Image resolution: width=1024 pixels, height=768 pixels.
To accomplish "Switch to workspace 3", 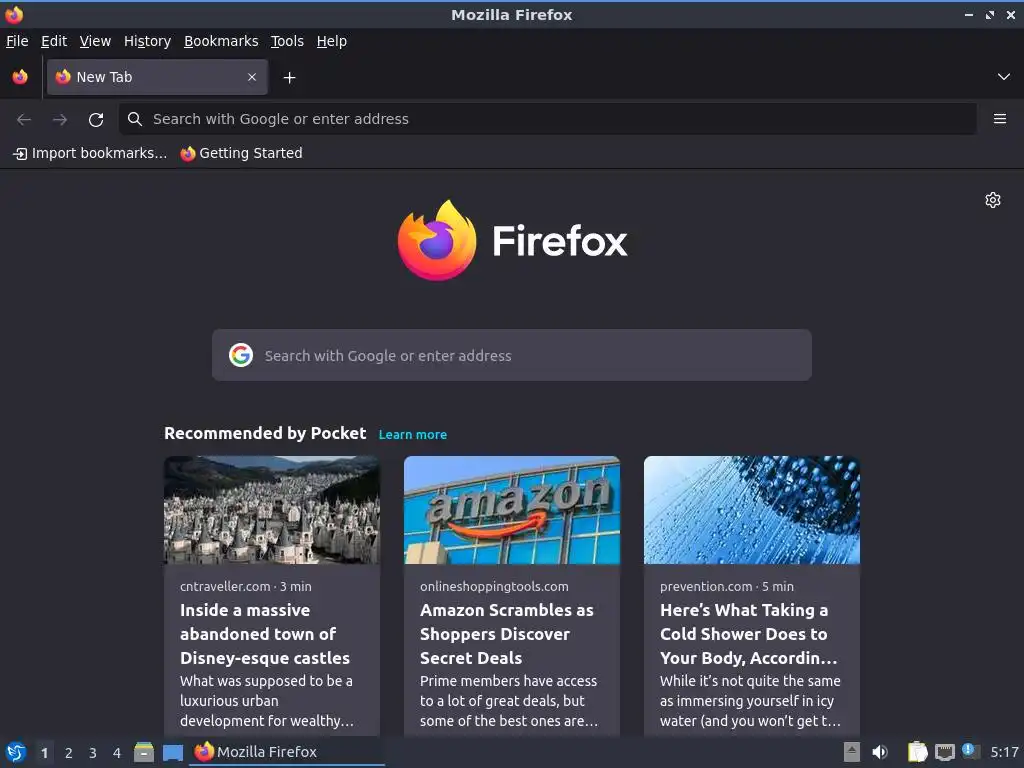I will pyautogui.click(x=93, y=752).
